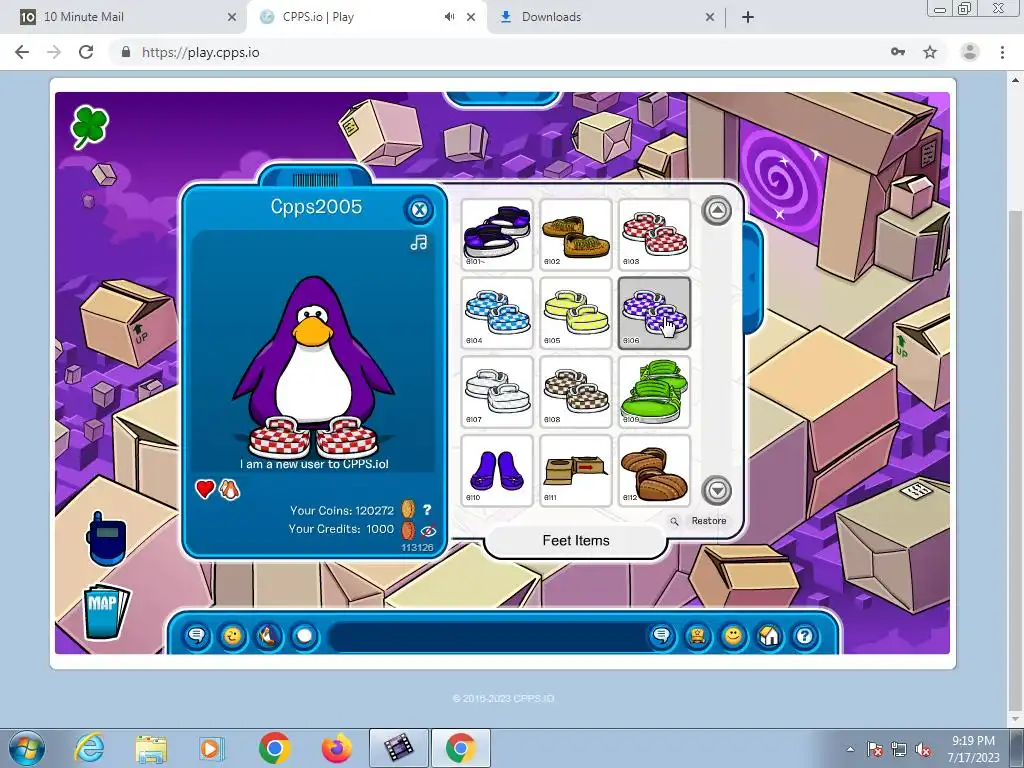Bookmark this page with the star icon

(930, 52)
